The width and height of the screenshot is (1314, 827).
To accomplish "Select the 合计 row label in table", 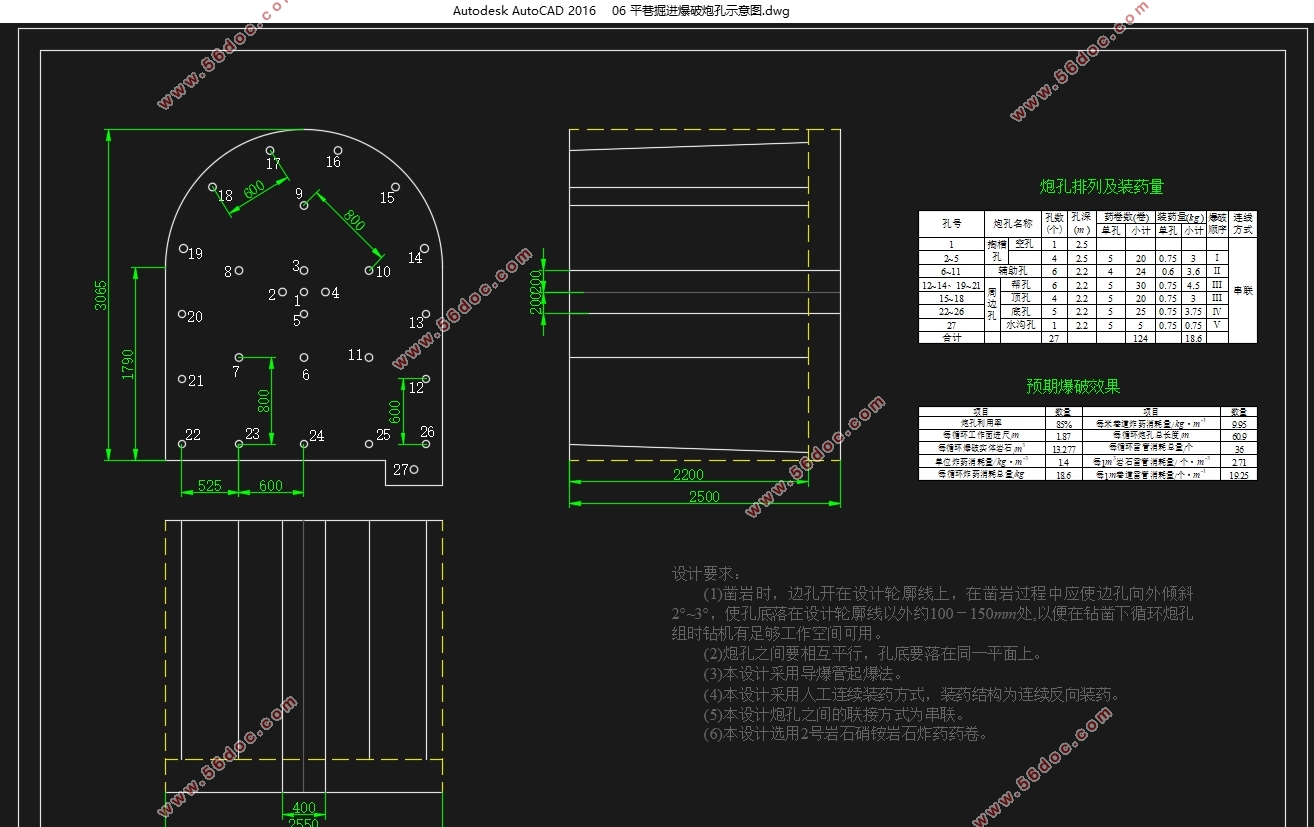I will pos(952,338).
